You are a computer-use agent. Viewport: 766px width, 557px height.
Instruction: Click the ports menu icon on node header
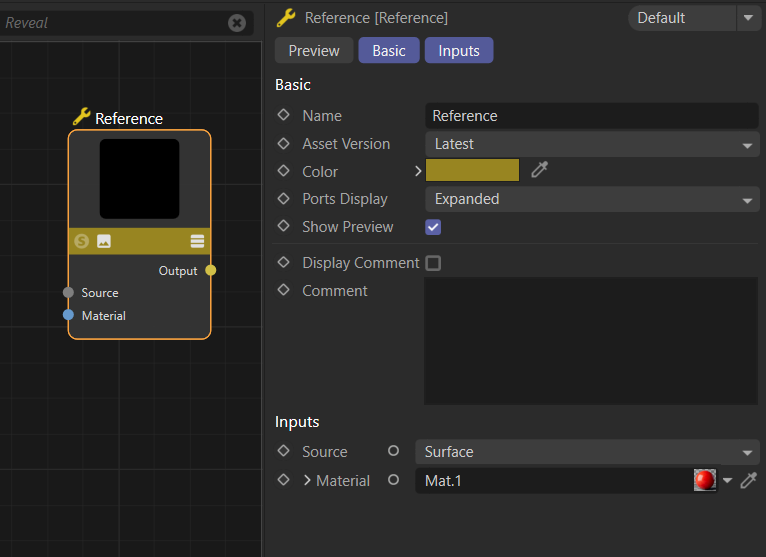[197, 241]
